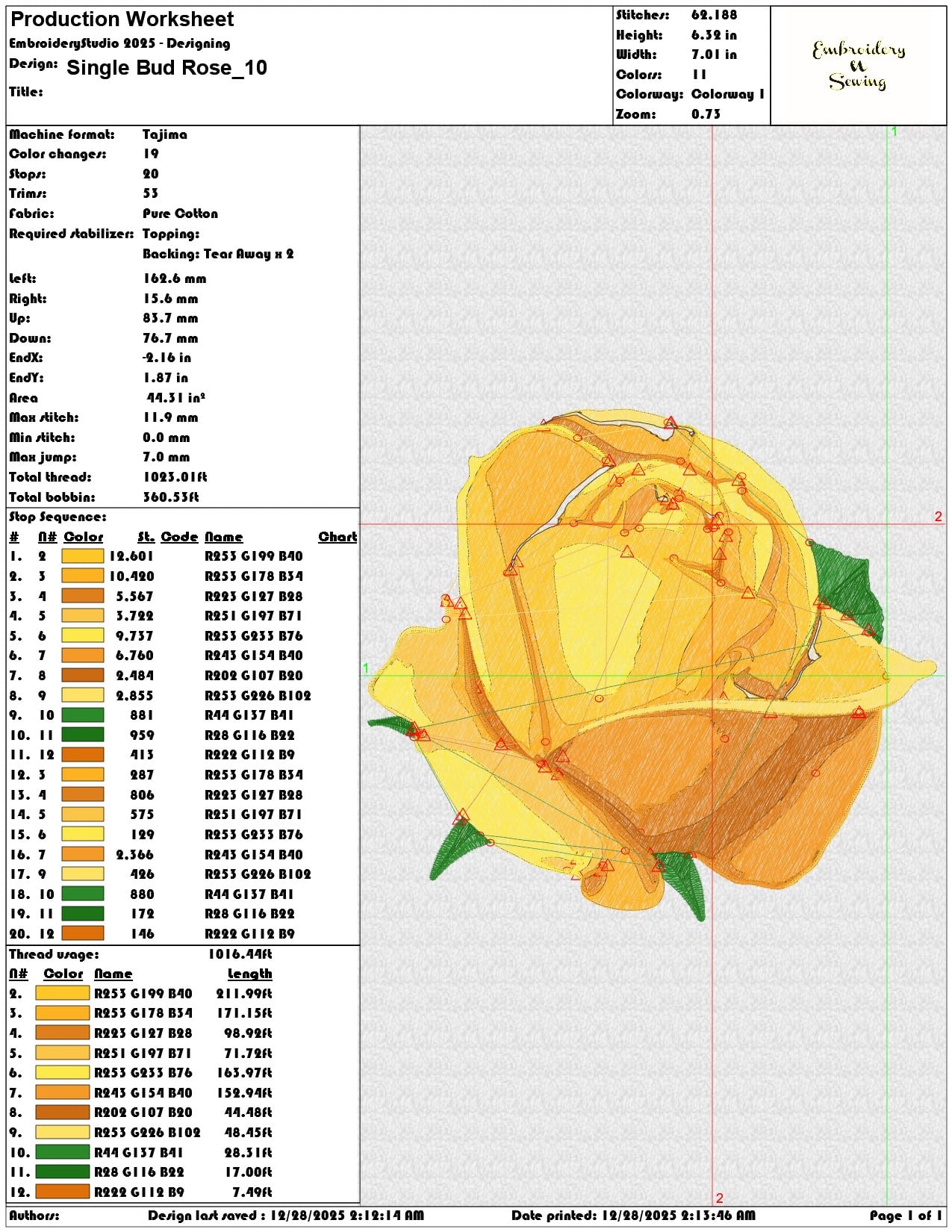This screenshot has width=952, height=1232.
Task: Click stitch count '413' in stop 11
Action: 142,755
